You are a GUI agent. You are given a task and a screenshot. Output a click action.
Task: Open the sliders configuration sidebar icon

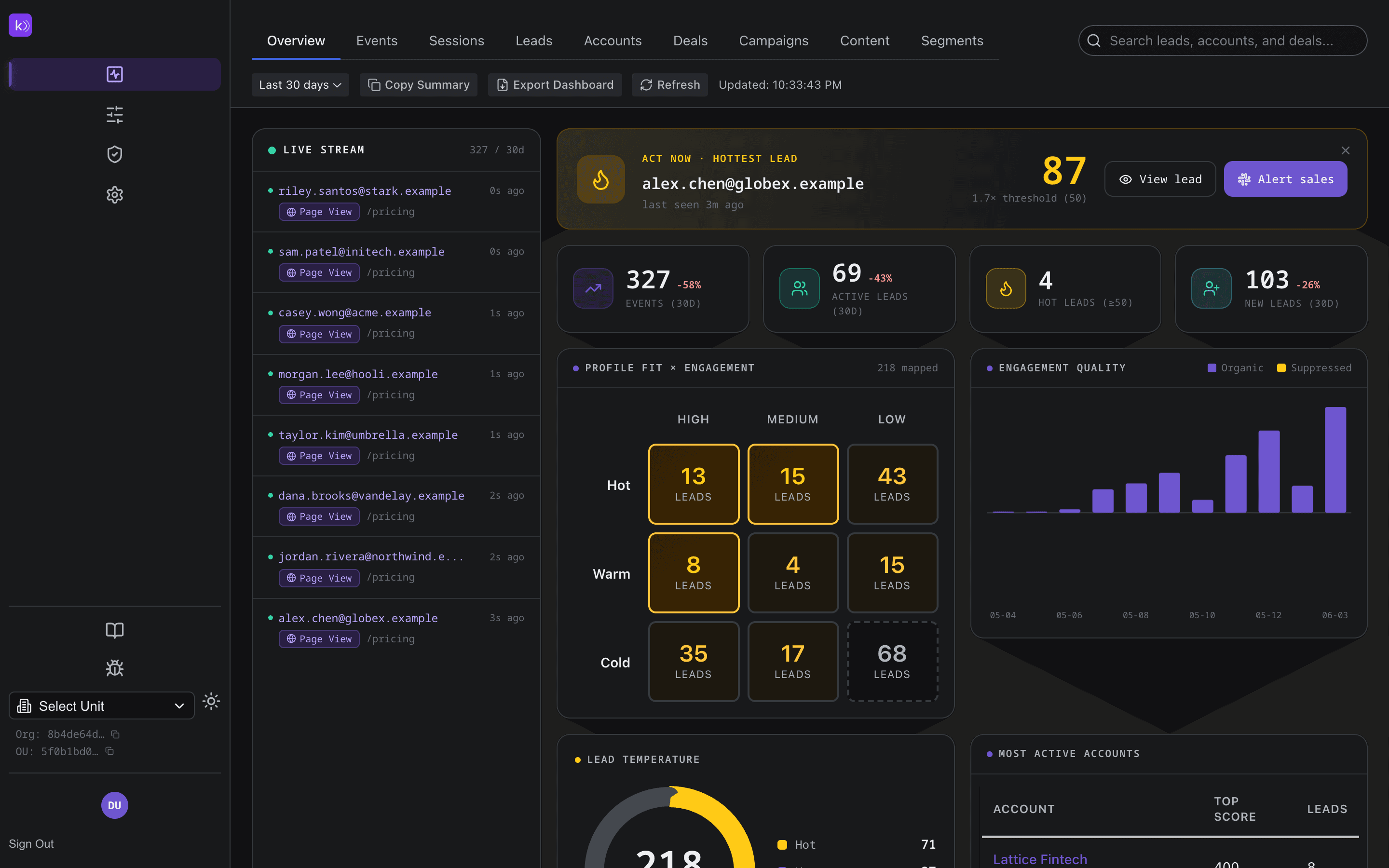point(115,115)
